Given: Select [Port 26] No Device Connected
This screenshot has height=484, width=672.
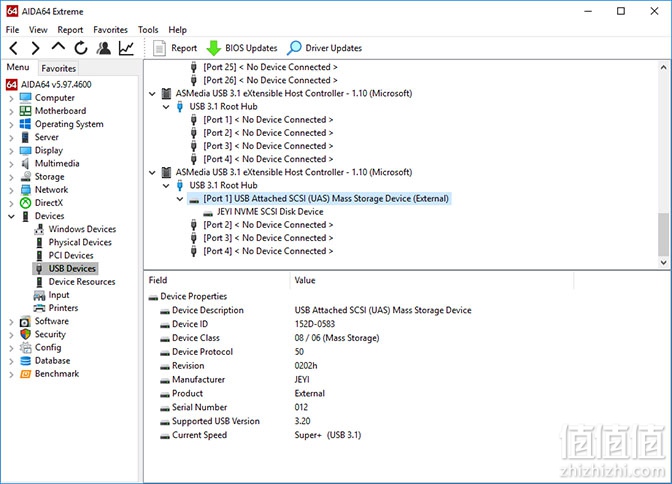Looking at the screenshot, I should coord(270,80).
